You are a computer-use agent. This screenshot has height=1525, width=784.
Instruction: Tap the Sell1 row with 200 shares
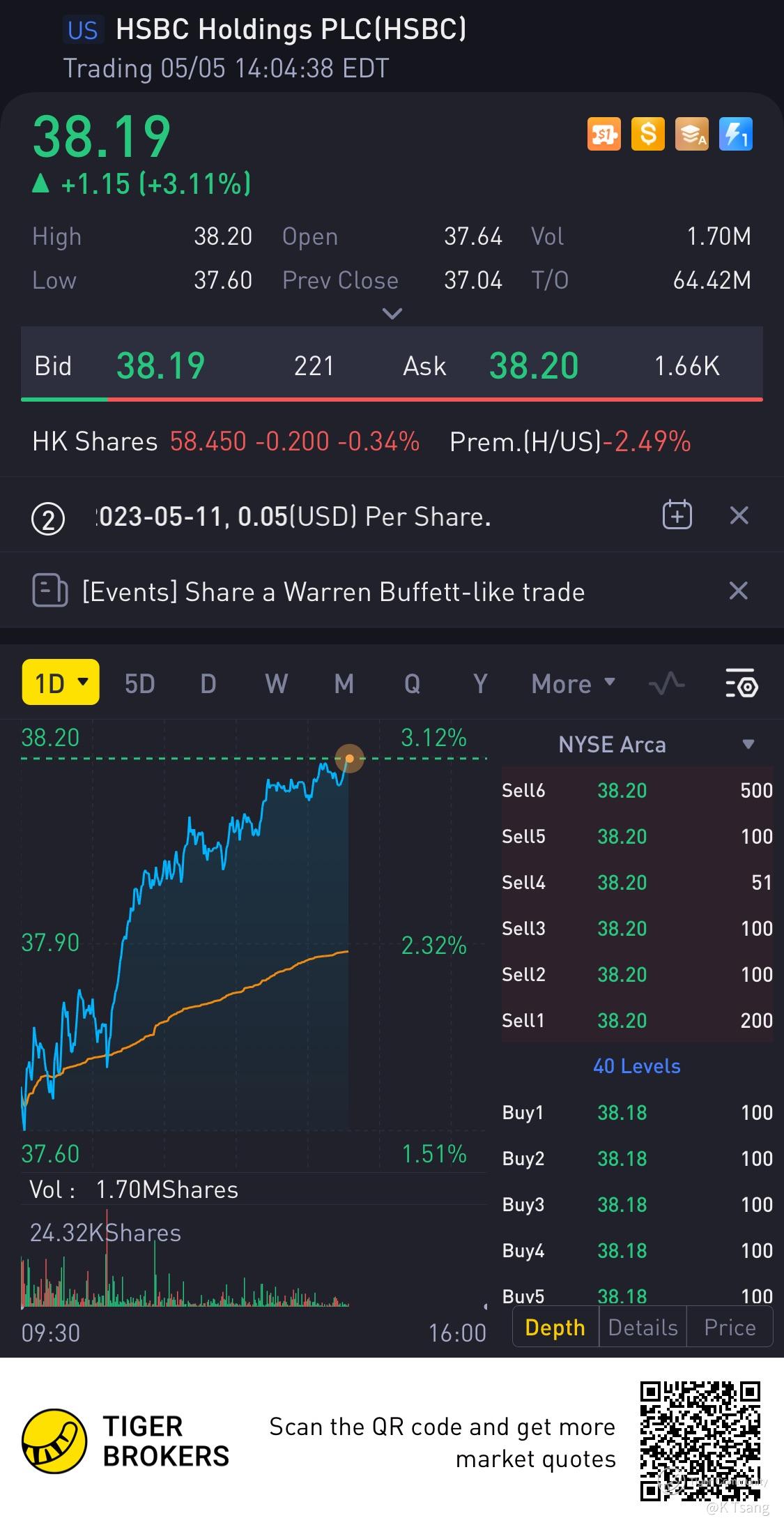[637, 1020]
